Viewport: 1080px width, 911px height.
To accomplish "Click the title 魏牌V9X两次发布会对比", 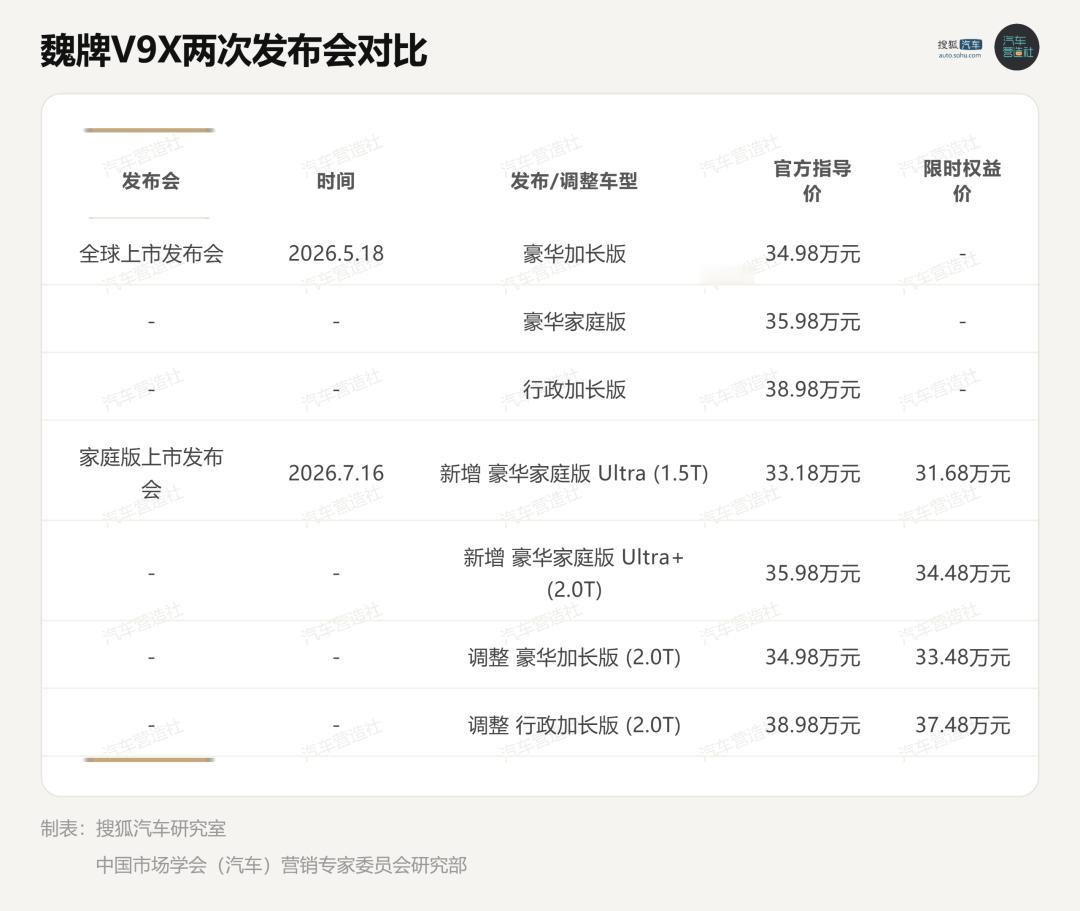I will 233,51.
